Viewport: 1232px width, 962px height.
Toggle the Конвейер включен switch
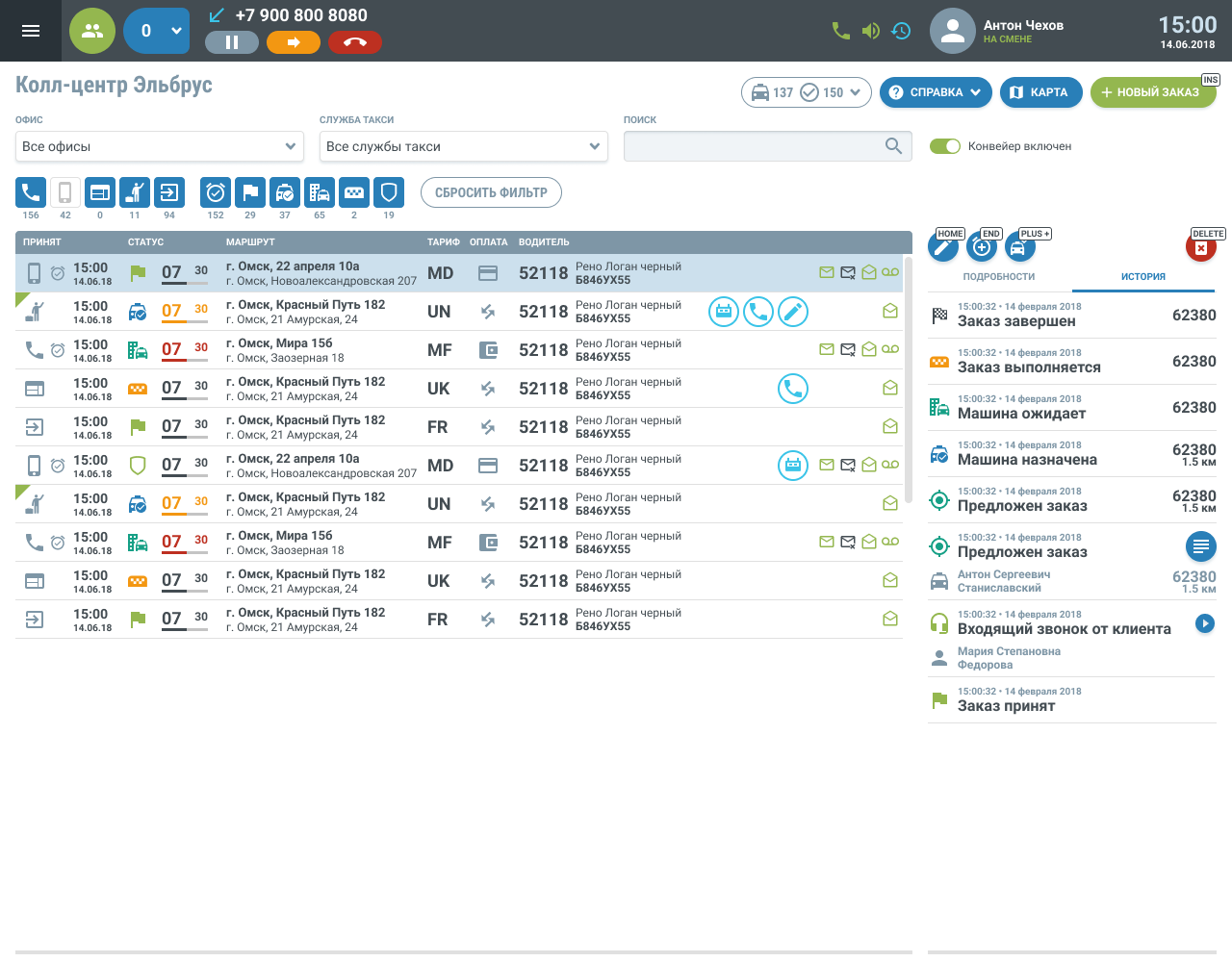coord(945,146)
